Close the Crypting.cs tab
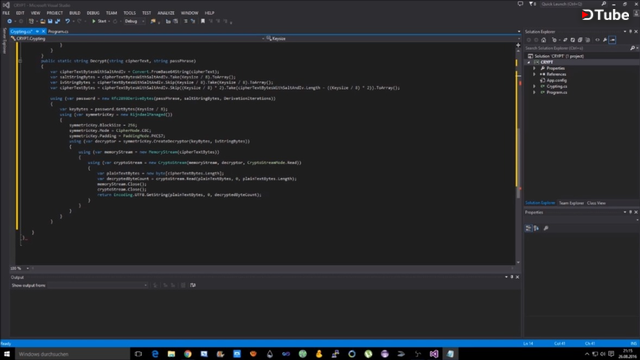 [x=43, y=31]
